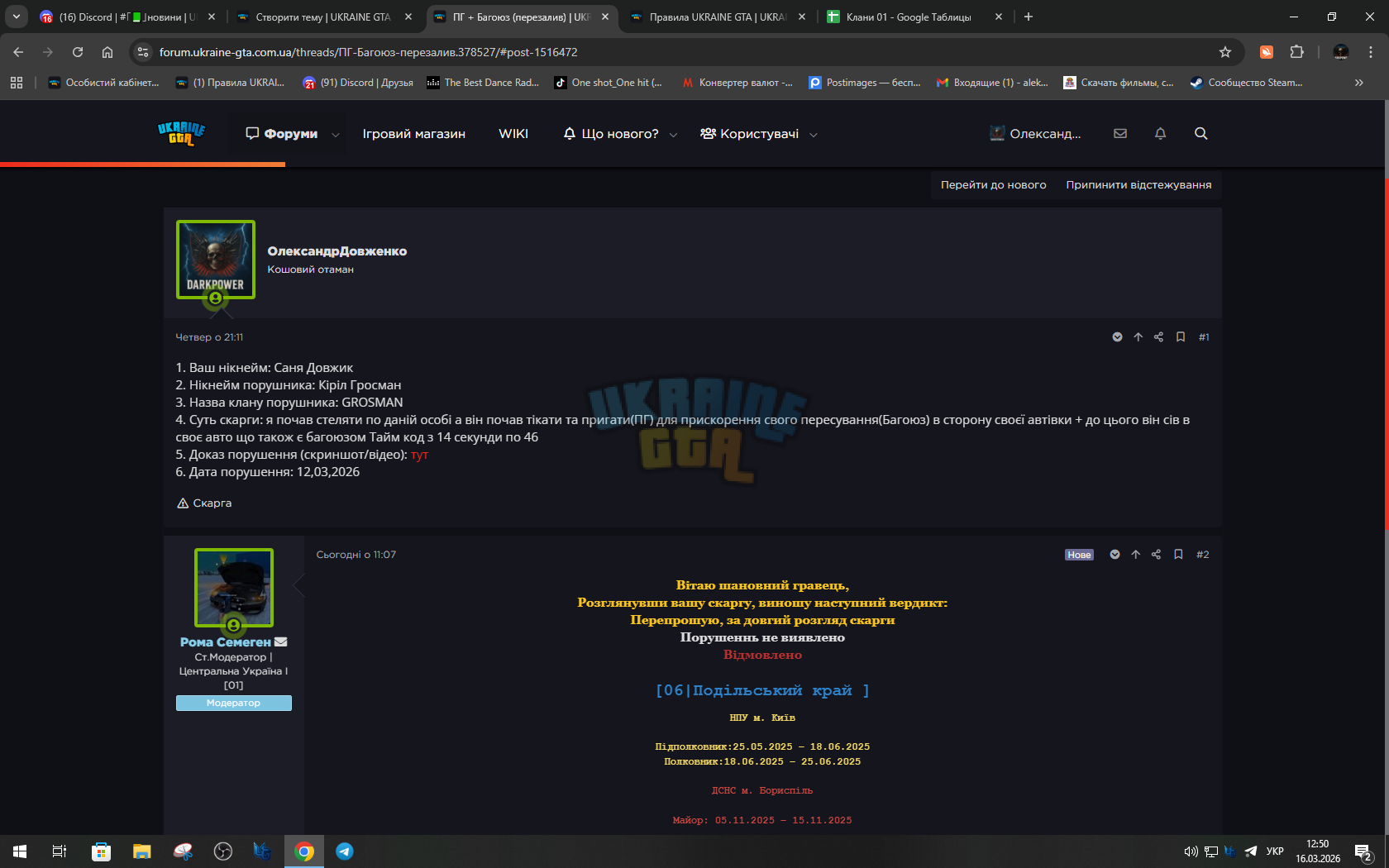Screen dimensions: 1389x868
Task: Toggle the УКР keyboard language indicator
Action: [1275, 851]
